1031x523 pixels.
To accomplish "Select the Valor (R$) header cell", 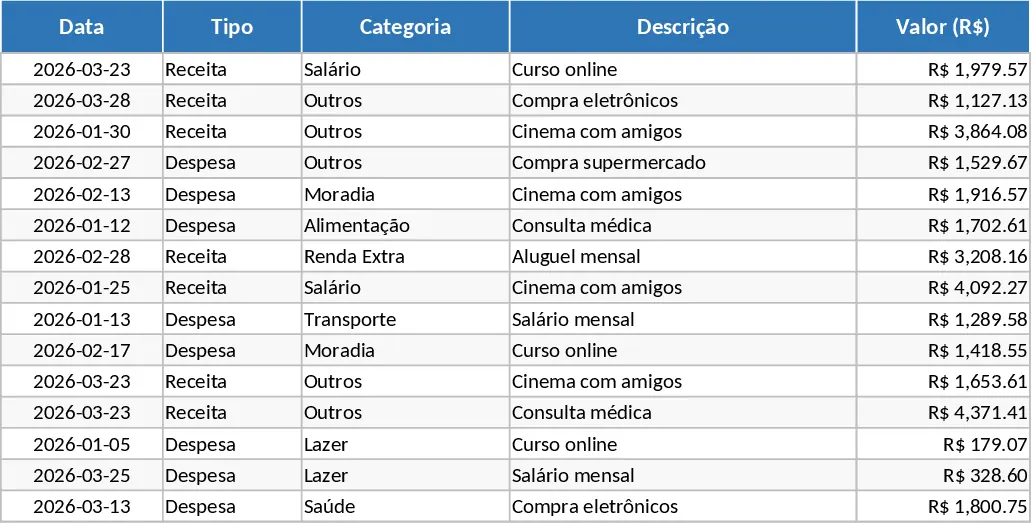I will pyautogui.click(x=943, y=26).
